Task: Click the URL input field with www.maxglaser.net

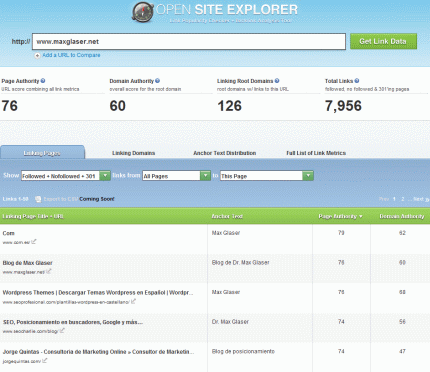Action: pos(189,42)
